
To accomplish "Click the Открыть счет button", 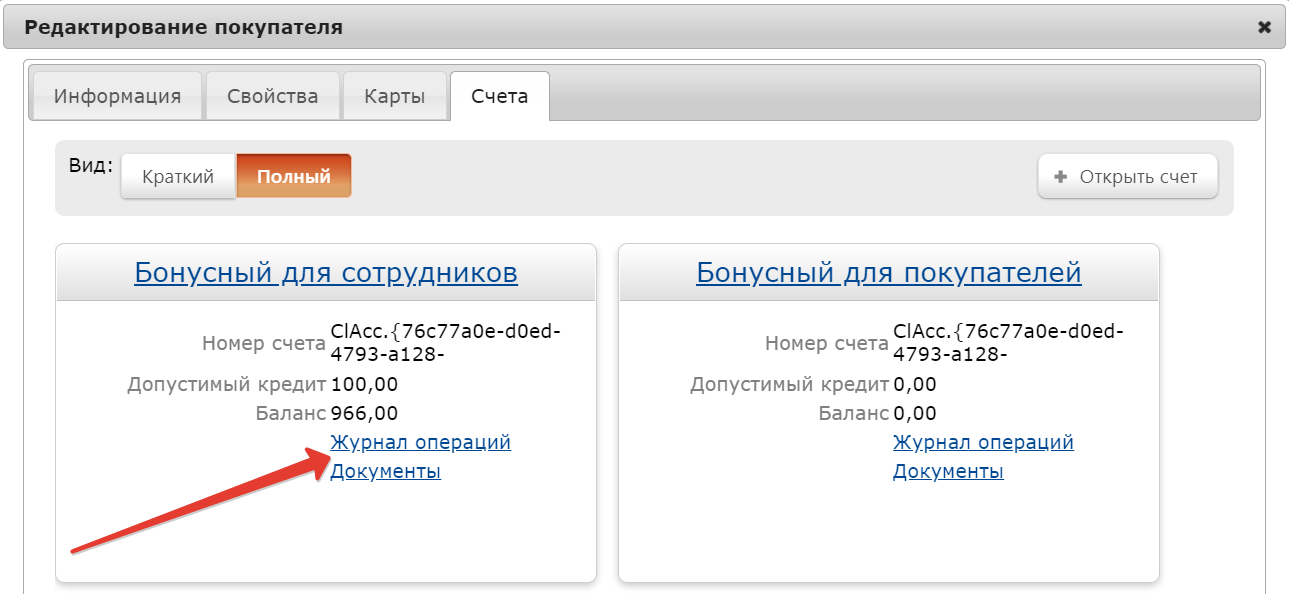I will (x=1127, y=177).
